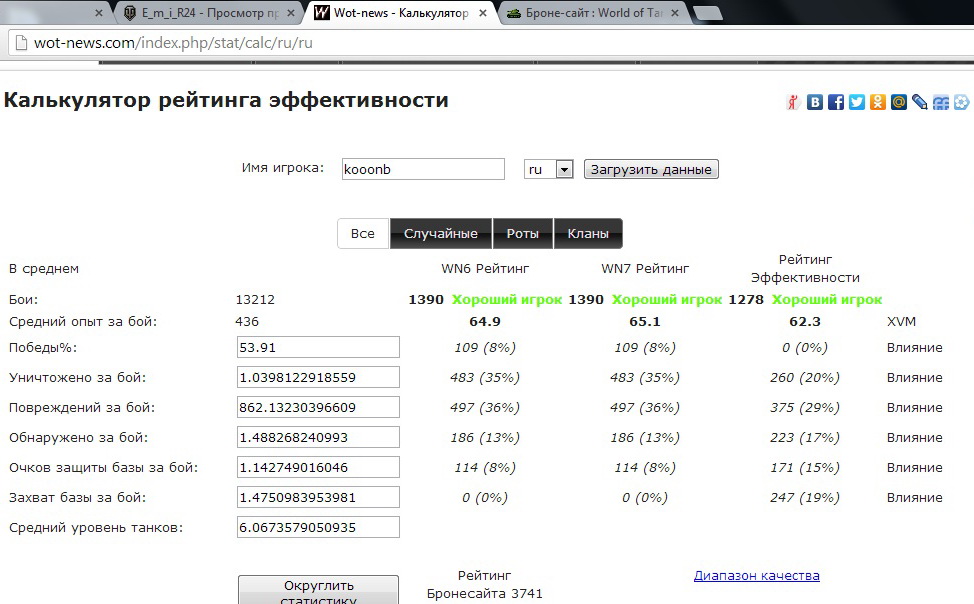This screenshot has height=604, width=974.
Task: Open a new browser tab
Action: 707,13
